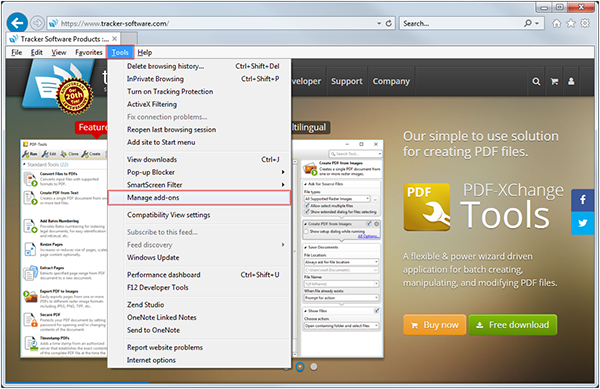Click into the browser Search field
600x389 pixels.
click(x=461, y=23)
